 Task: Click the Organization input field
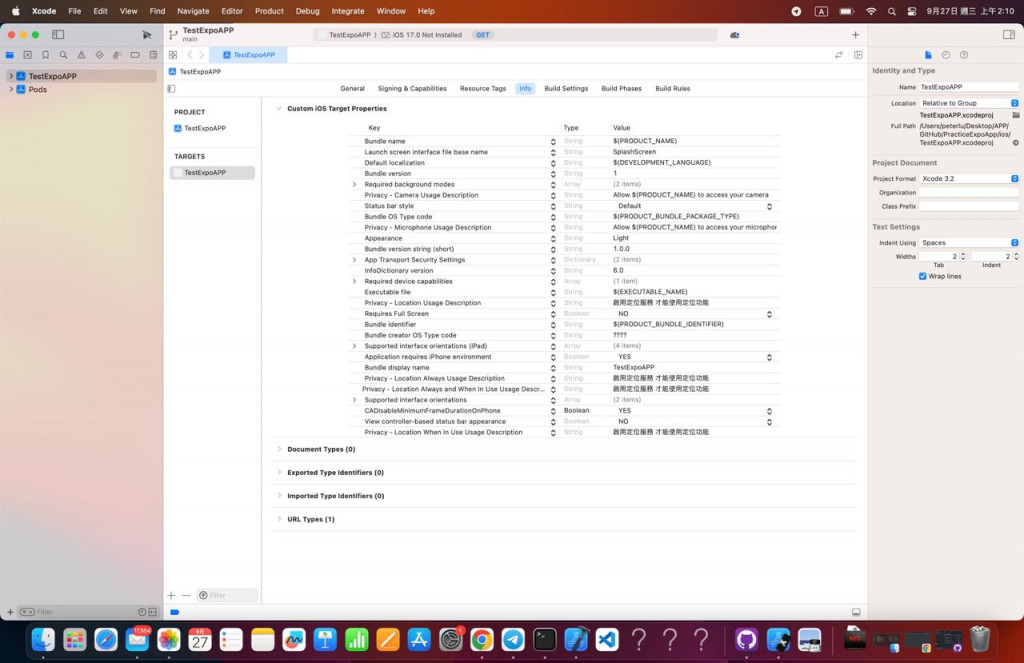(968, 192)
